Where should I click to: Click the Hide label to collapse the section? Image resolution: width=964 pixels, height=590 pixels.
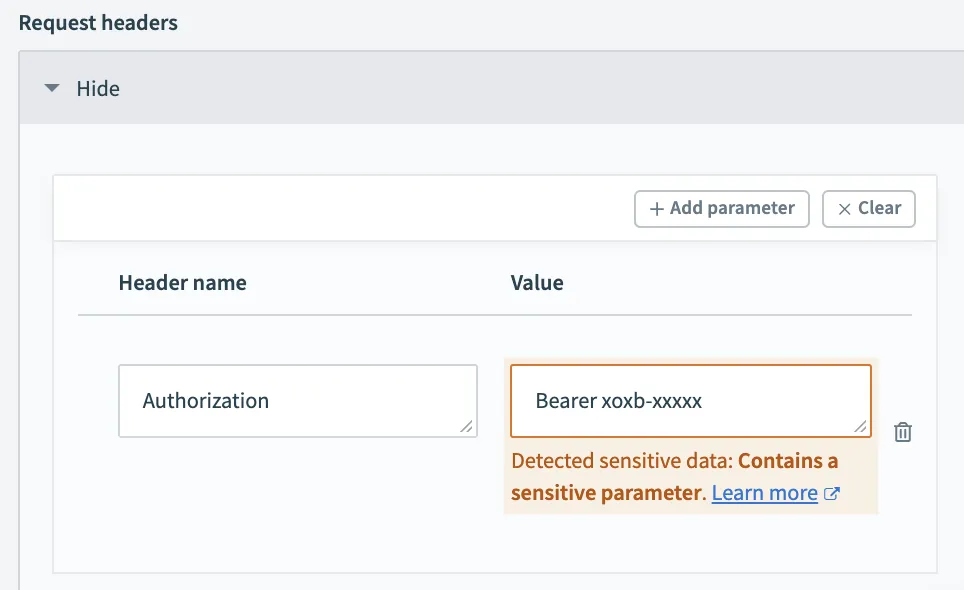(98, 88)
